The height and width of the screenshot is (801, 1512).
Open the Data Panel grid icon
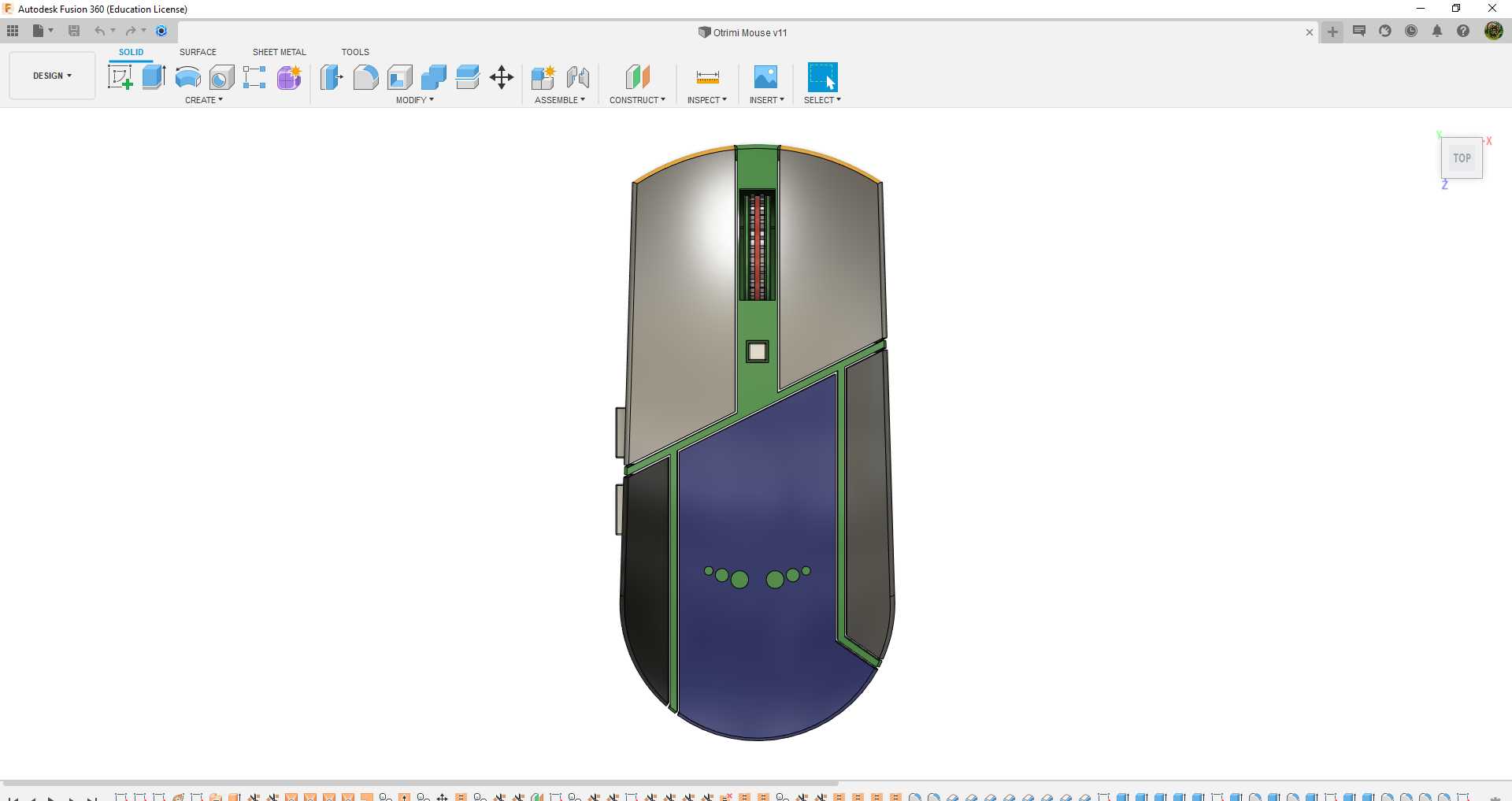point(13,31)
